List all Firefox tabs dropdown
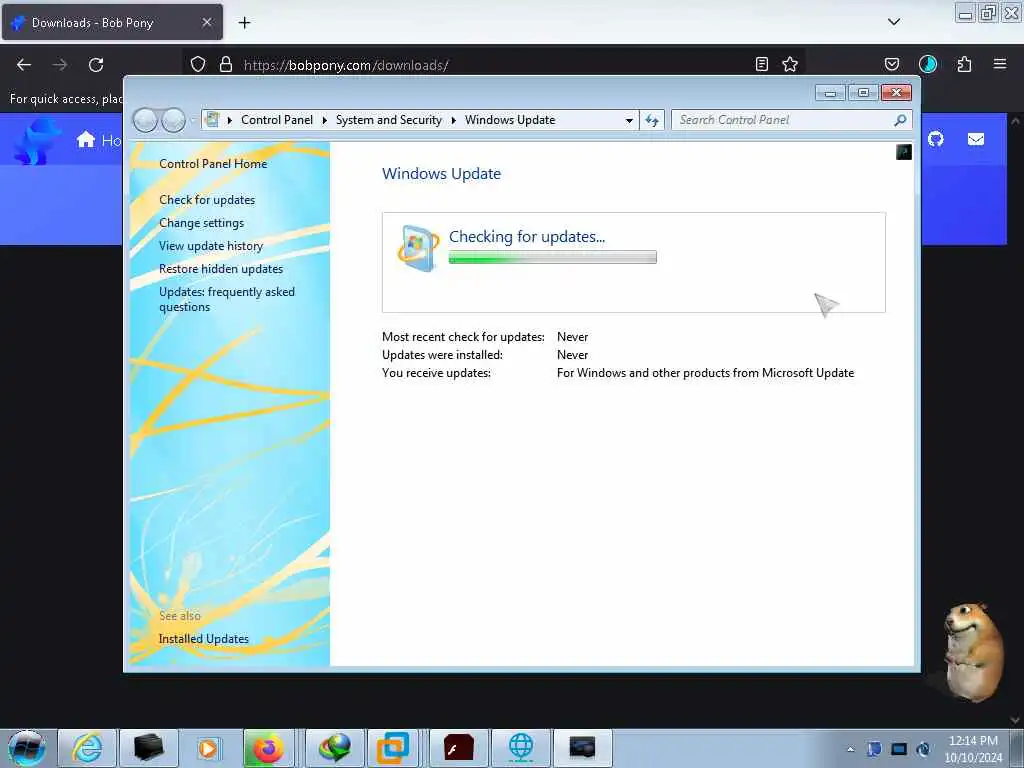Screen dimensions: 1024x768 (x=894, y=22)
